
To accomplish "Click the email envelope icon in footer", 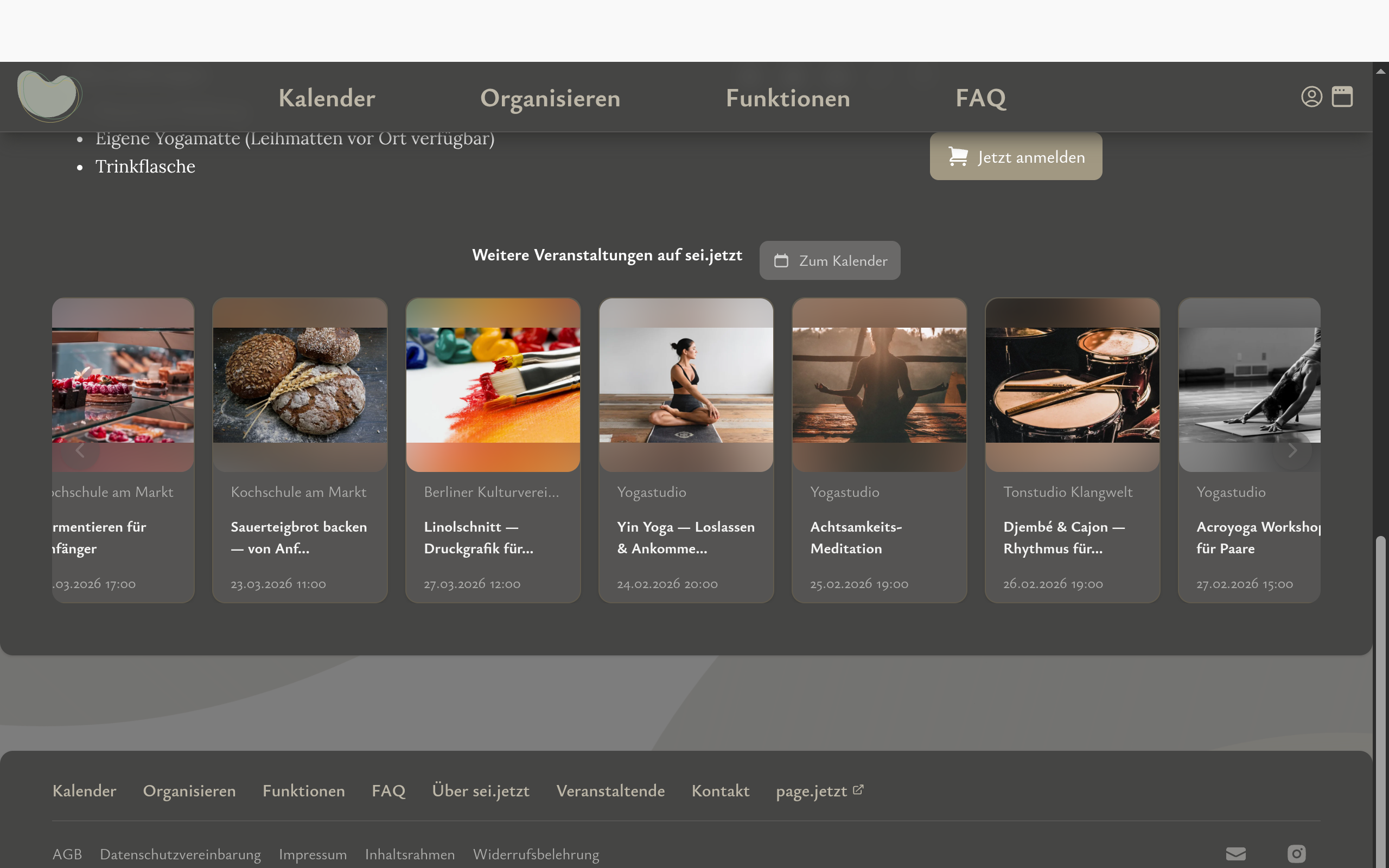I will coord(1236,854).
